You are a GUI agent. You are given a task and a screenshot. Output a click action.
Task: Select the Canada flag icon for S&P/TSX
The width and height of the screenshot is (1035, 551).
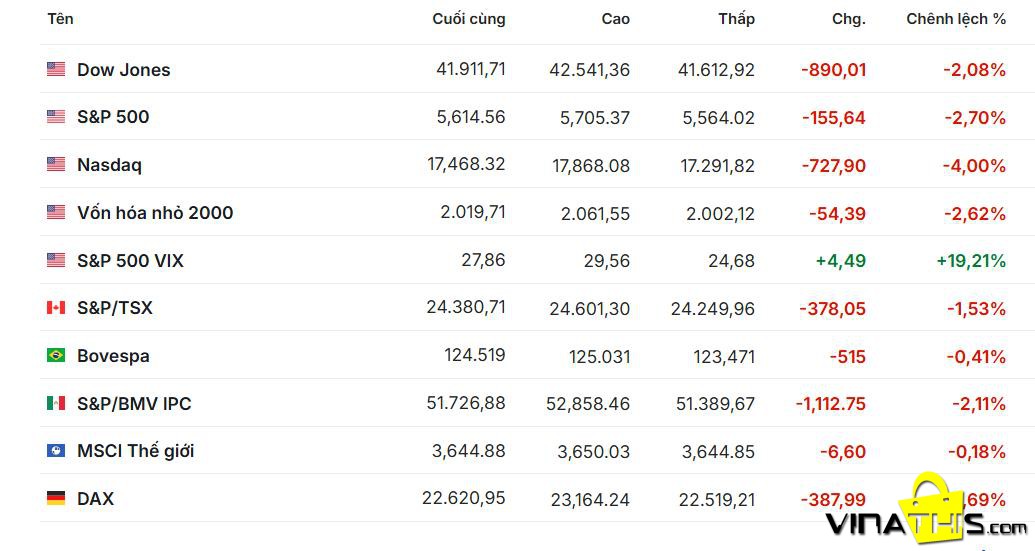pyautogui.click(x=56, y=308)
